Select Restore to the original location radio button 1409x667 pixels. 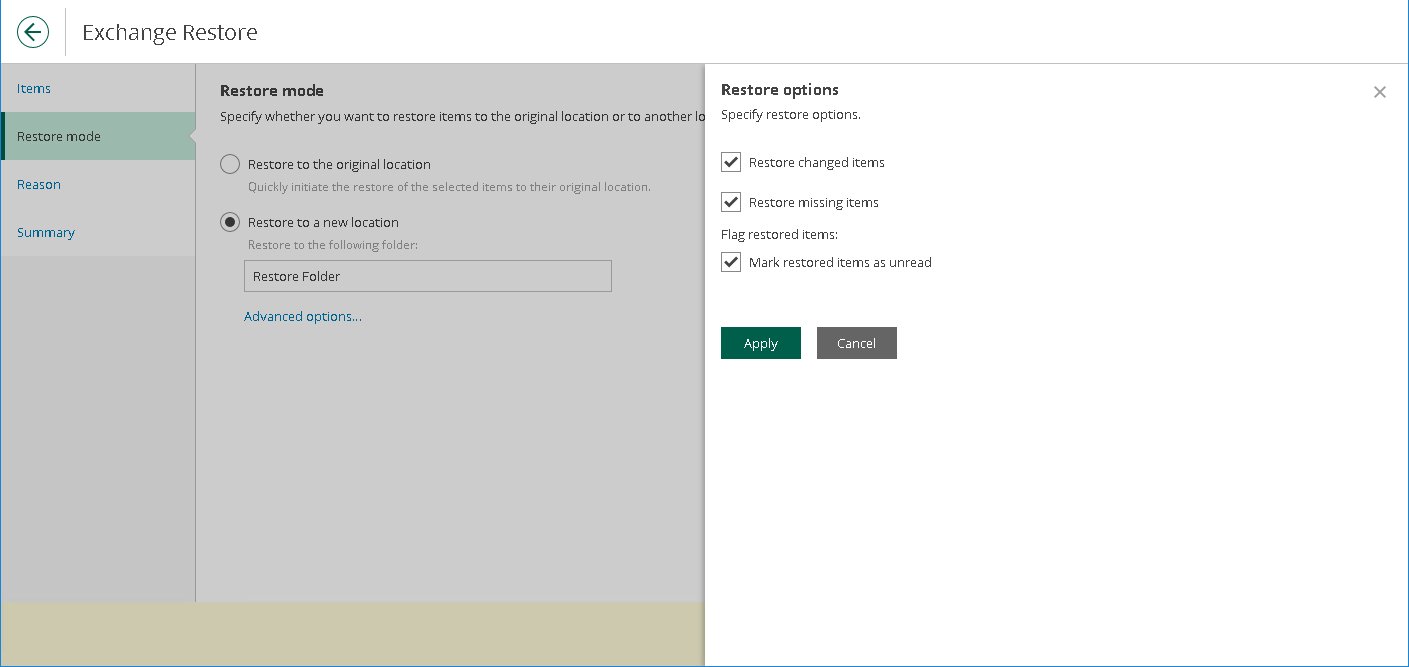tap(230, 164)
